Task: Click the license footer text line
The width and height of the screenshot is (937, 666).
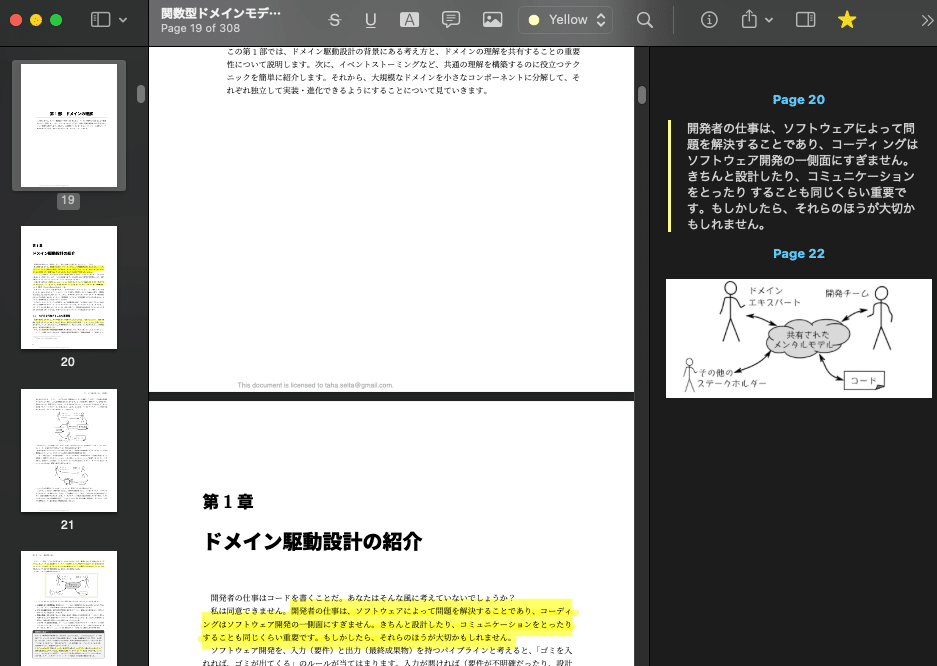Action: (x=315, y=385)
